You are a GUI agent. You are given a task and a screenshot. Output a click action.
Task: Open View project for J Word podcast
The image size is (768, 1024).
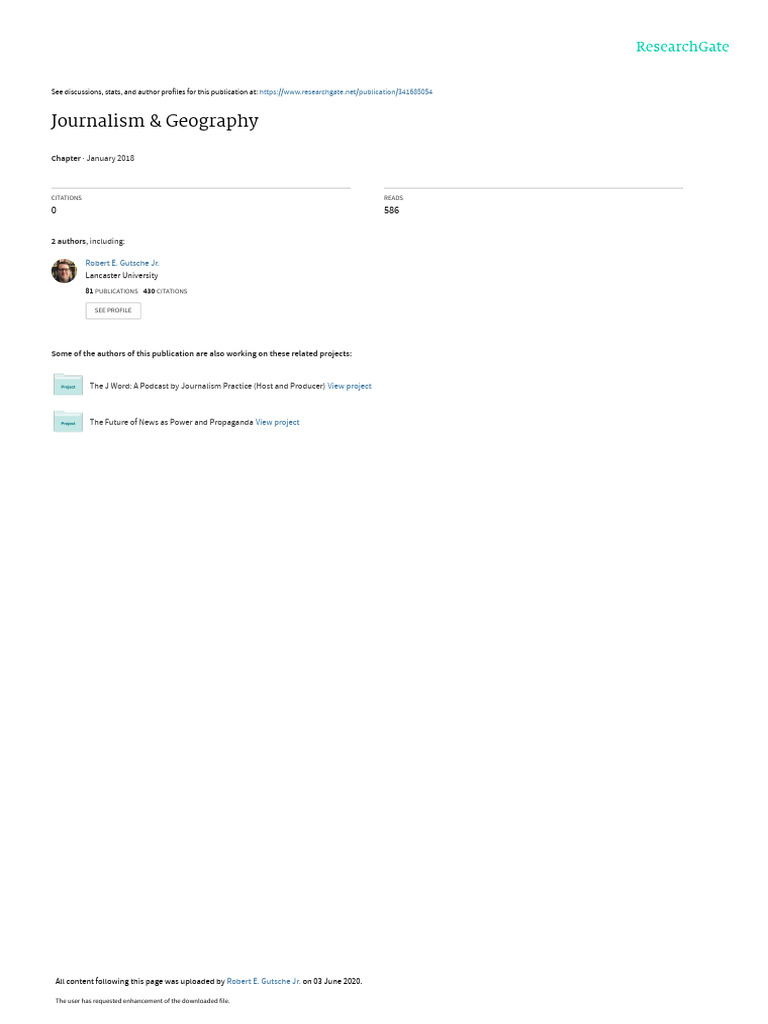point(349,386)
